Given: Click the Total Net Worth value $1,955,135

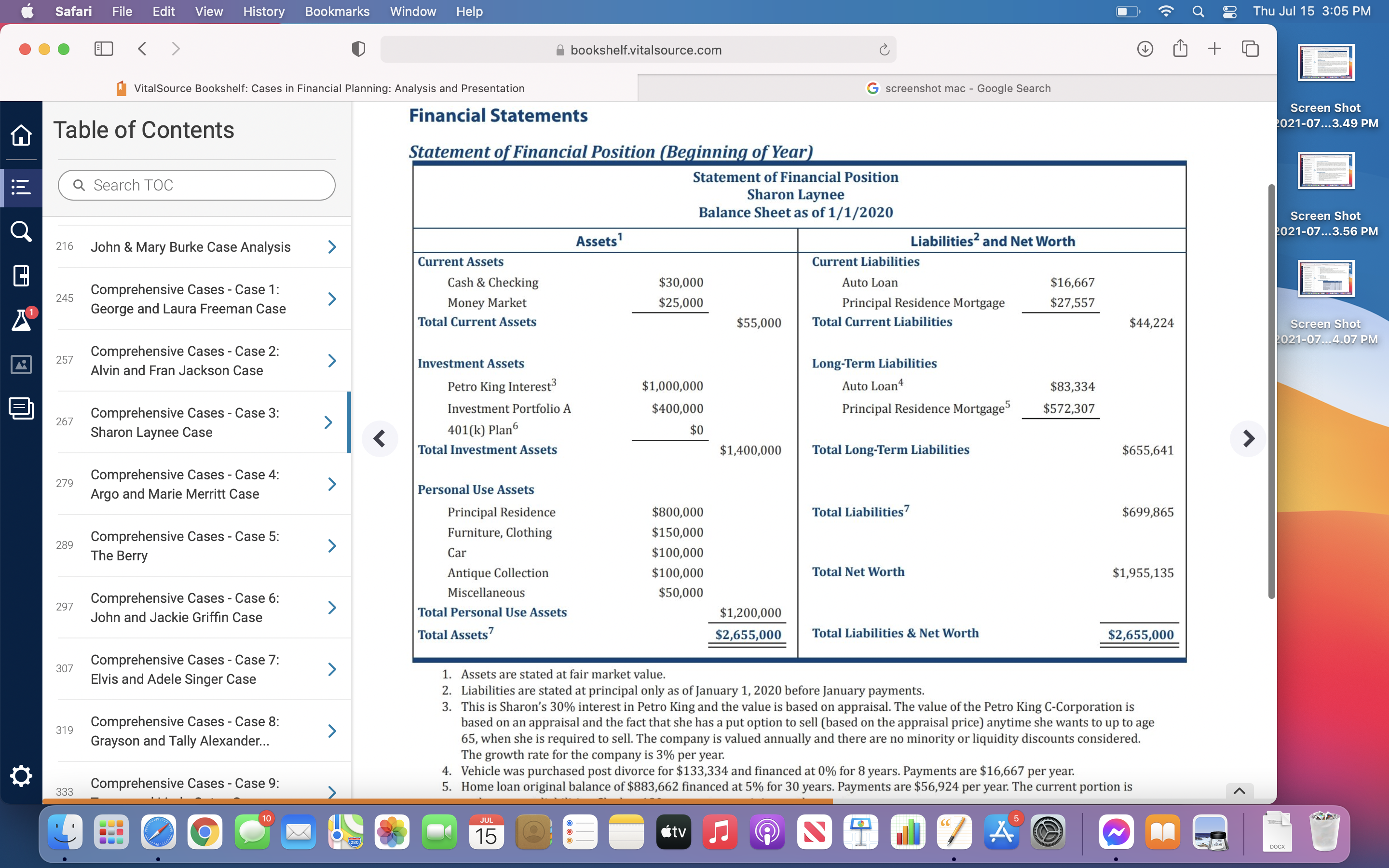Looking at the screenshot, I should (1143, 572).
